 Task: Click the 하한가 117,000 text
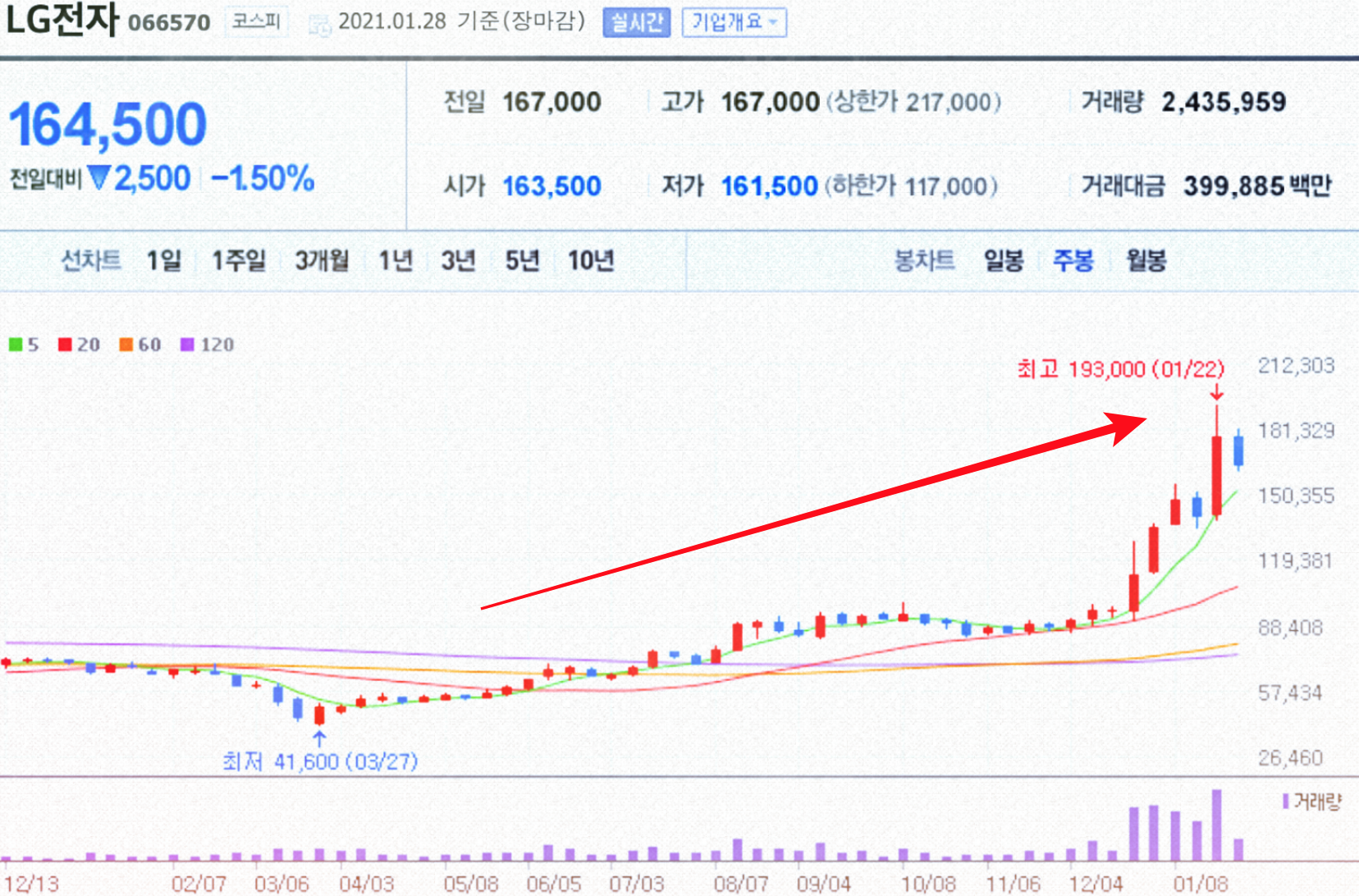coord(911,186)
